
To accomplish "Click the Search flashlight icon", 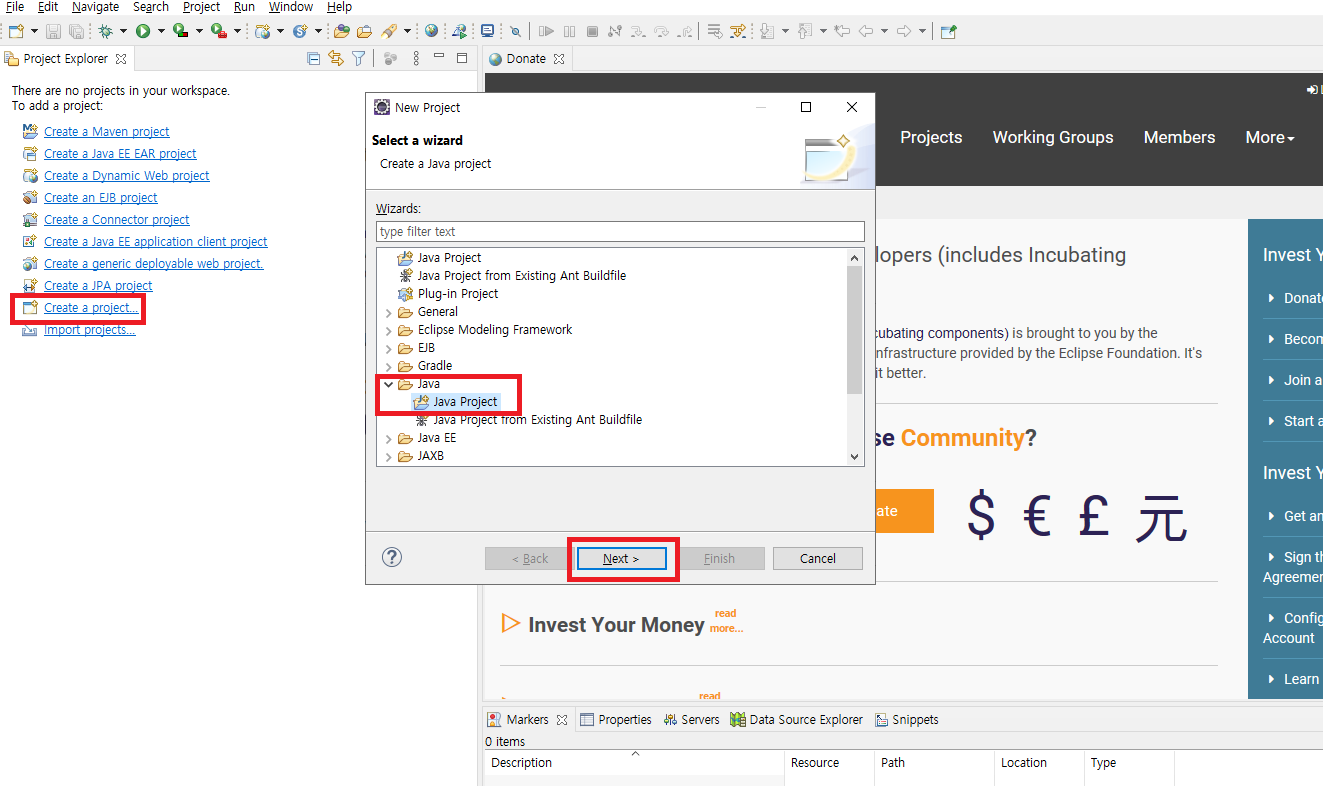I will [x=389, y=31].
